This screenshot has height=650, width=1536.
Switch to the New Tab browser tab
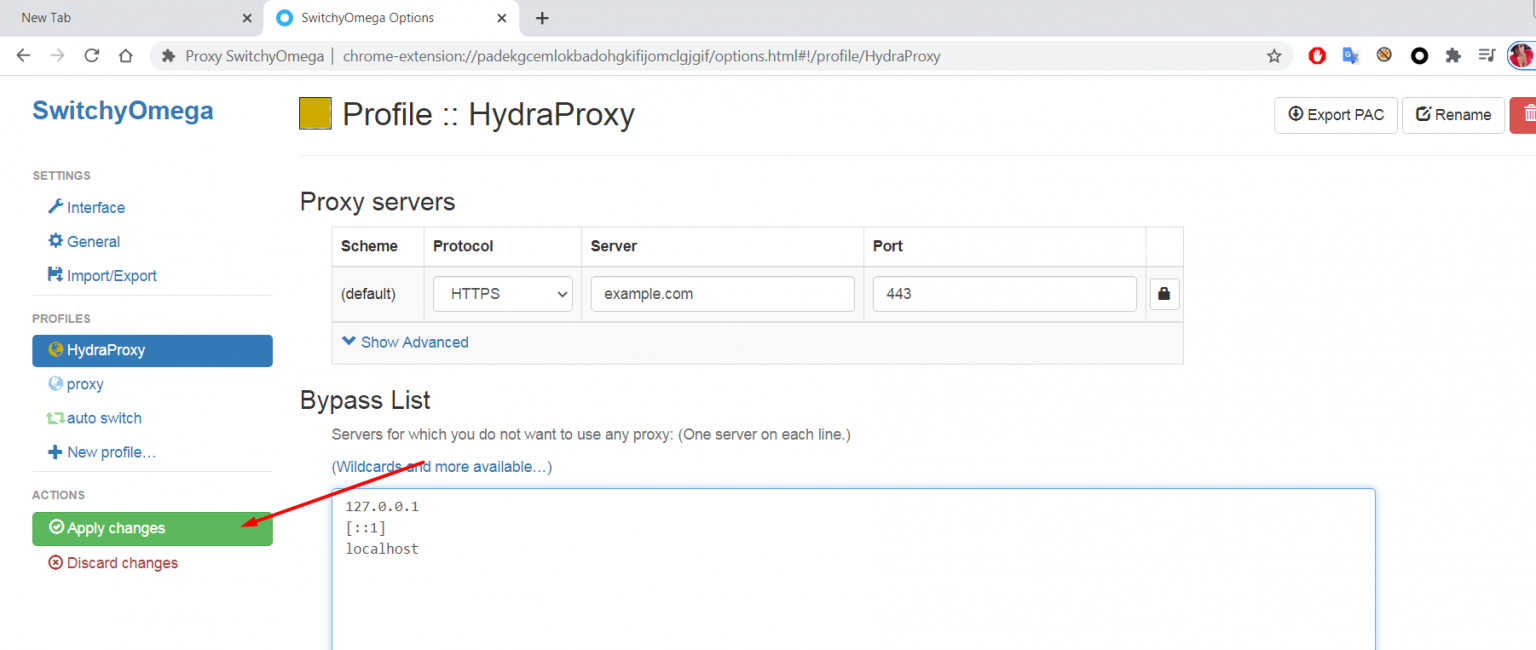(120, 17)
